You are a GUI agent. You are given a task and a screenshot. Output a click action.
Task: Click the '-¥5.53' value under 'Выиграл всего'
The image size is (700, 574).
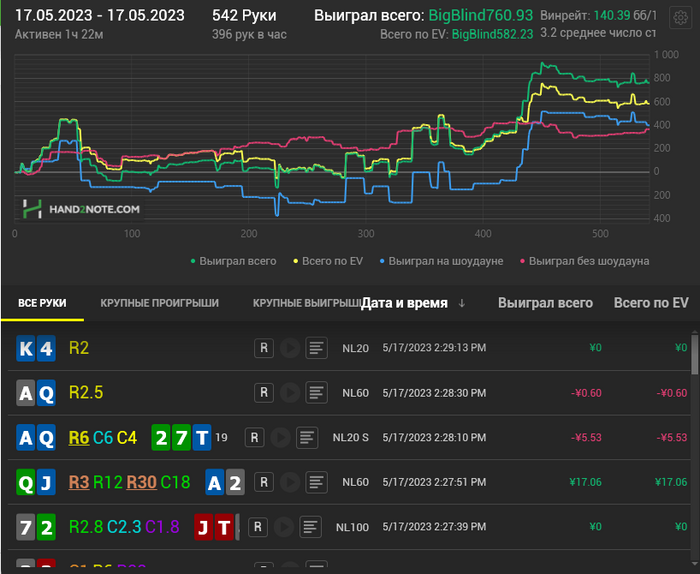pos(586,437)
